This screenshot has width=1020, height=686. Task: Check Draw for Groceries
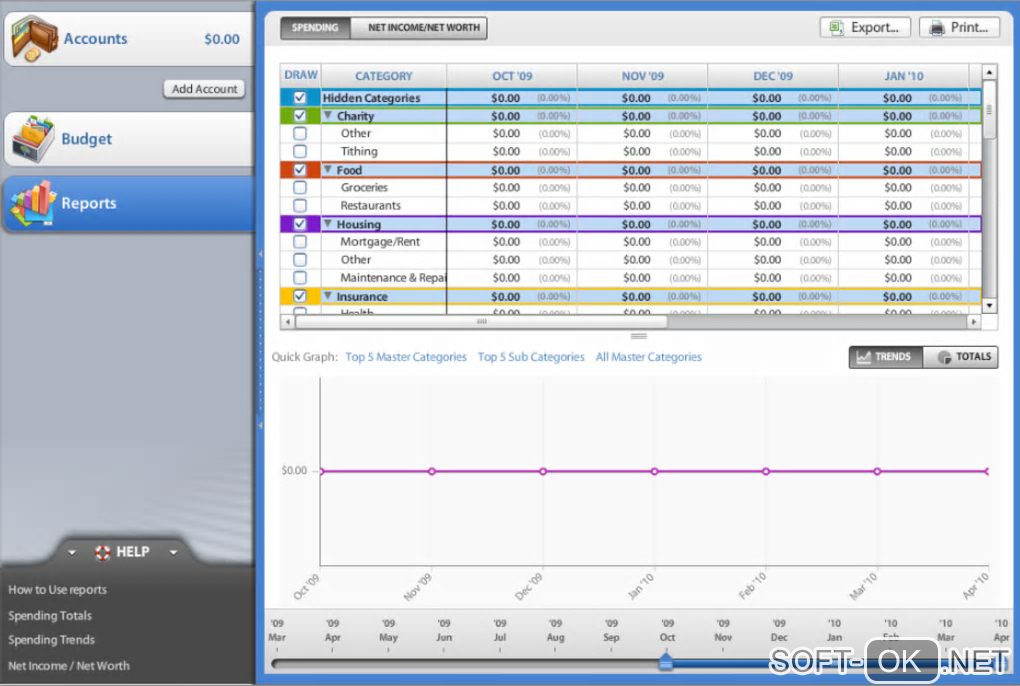[300, 187]
